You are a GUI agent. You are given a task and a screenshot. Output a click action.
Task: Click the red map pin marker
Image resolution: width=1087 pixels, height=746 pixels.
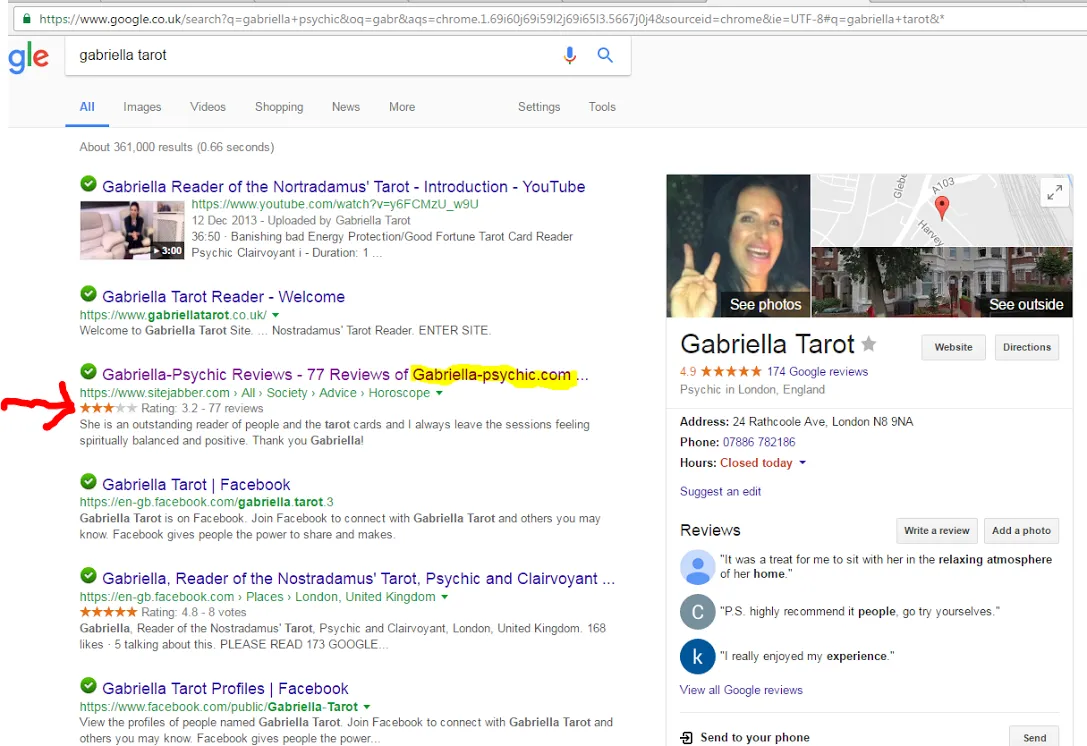[x=941, y=206]
